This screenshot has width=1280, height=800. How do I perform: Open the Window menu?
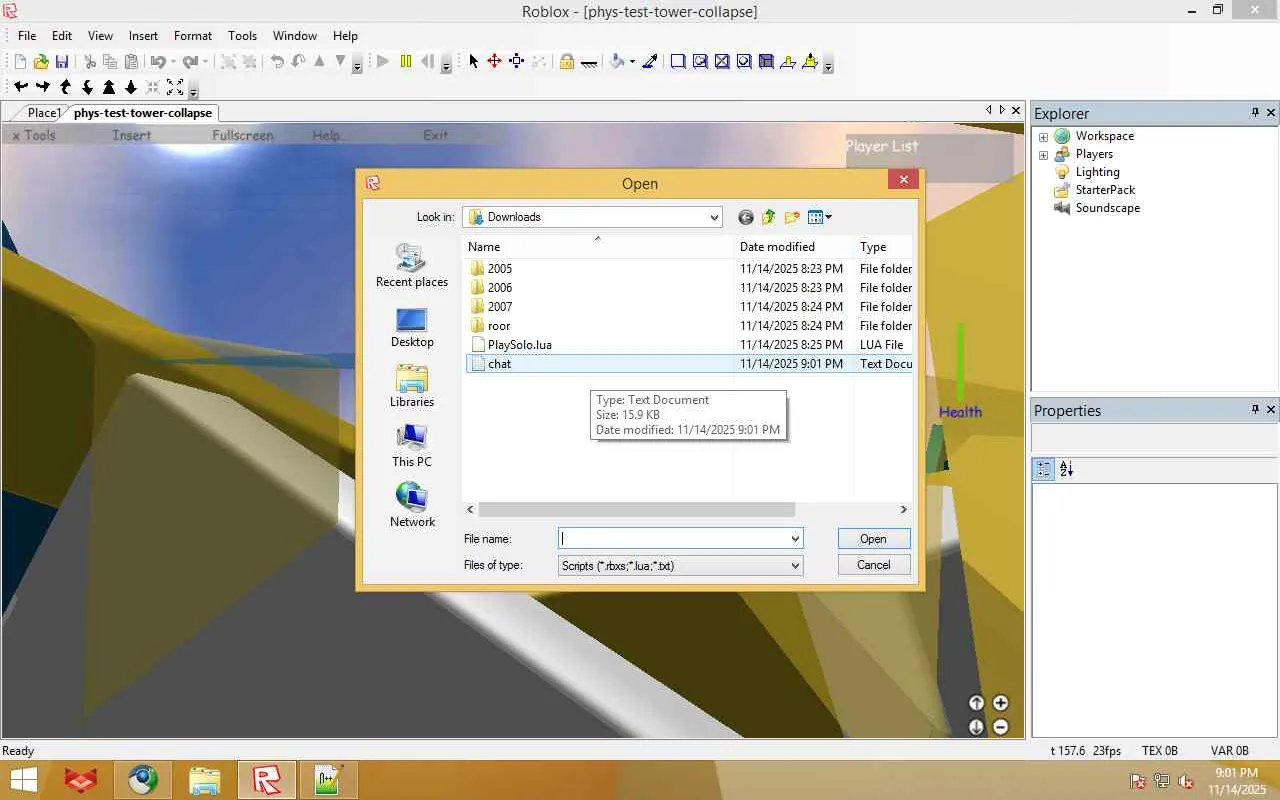(295, 36)
